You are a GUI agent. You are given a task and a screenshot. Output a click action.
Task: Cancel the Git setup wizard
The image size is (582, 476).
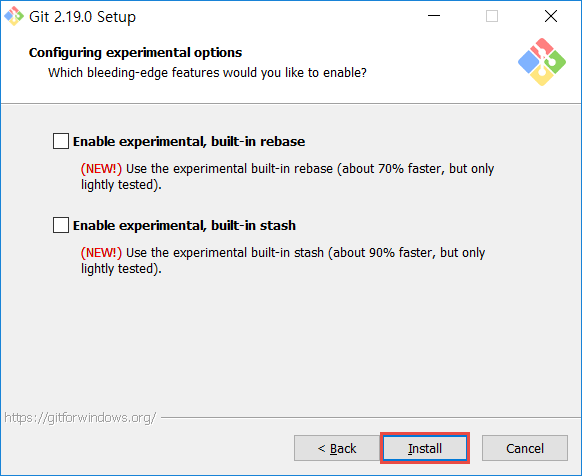tap(525, 448)
